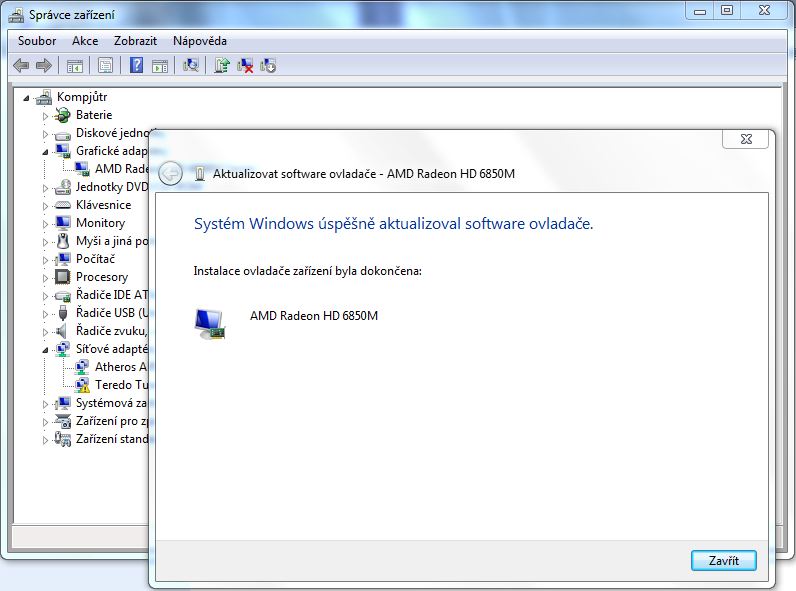Image resolution: width=796 pixels, height=591 pixels.
Task: Click the Uninstall device red X icon
Action: [245, 66]
